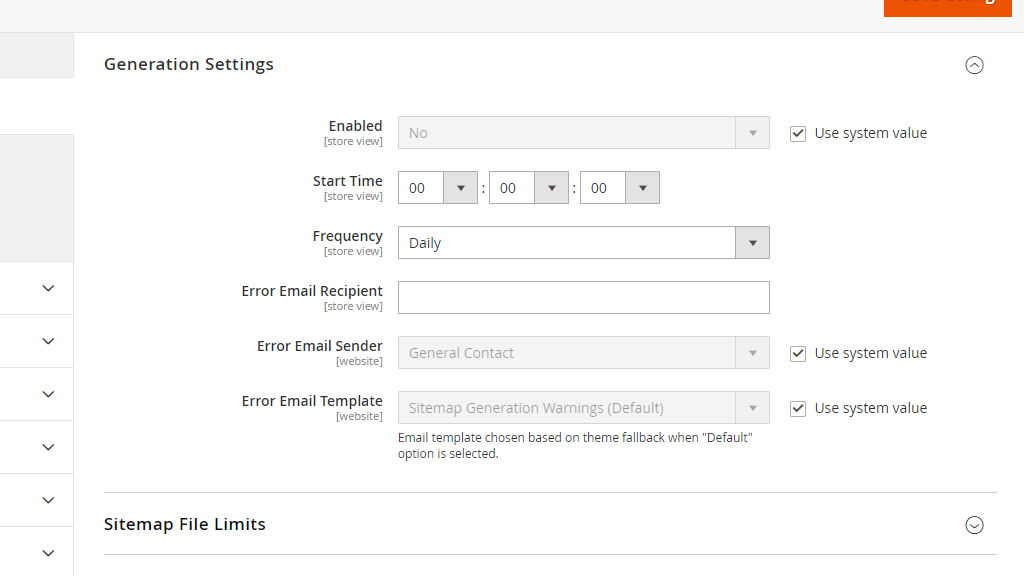
Task: Click the circular chevron icon beside Generation Settings
Action: tap(974, 65)
